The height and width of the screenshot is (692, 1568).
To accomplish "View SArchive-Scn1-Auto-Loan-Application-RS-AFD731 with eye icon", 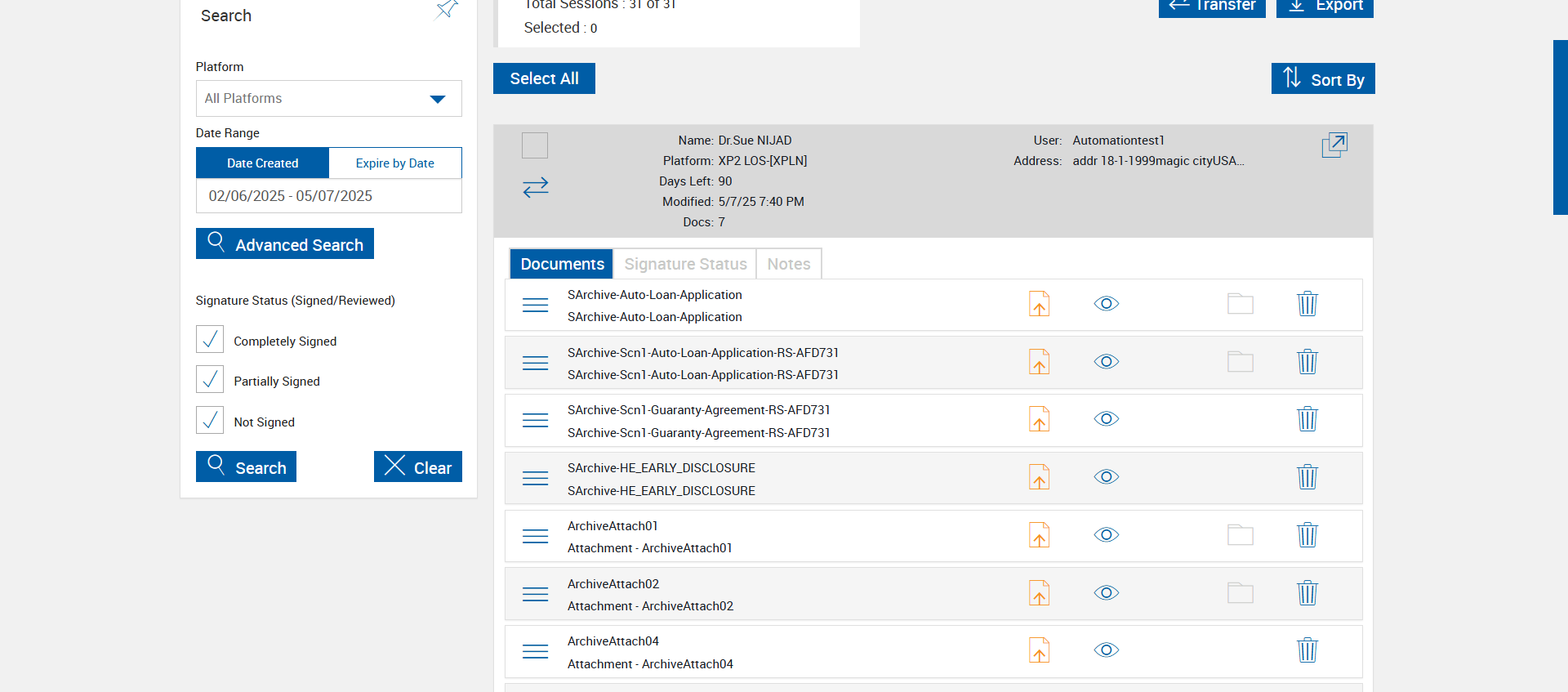I will point(1107,362).
